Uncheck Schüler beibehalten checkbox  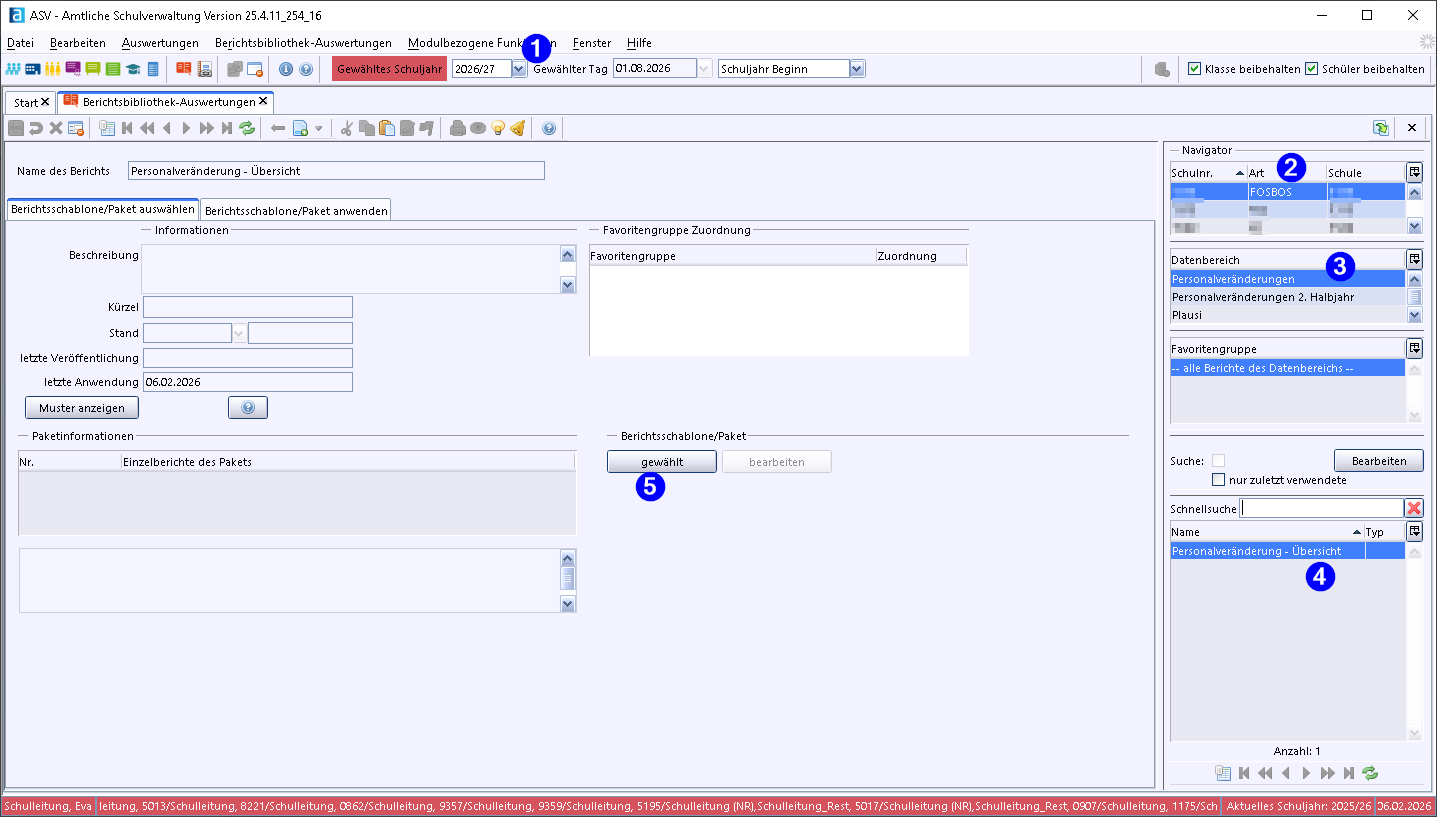pyautogui.click(x=1311, y=69)
